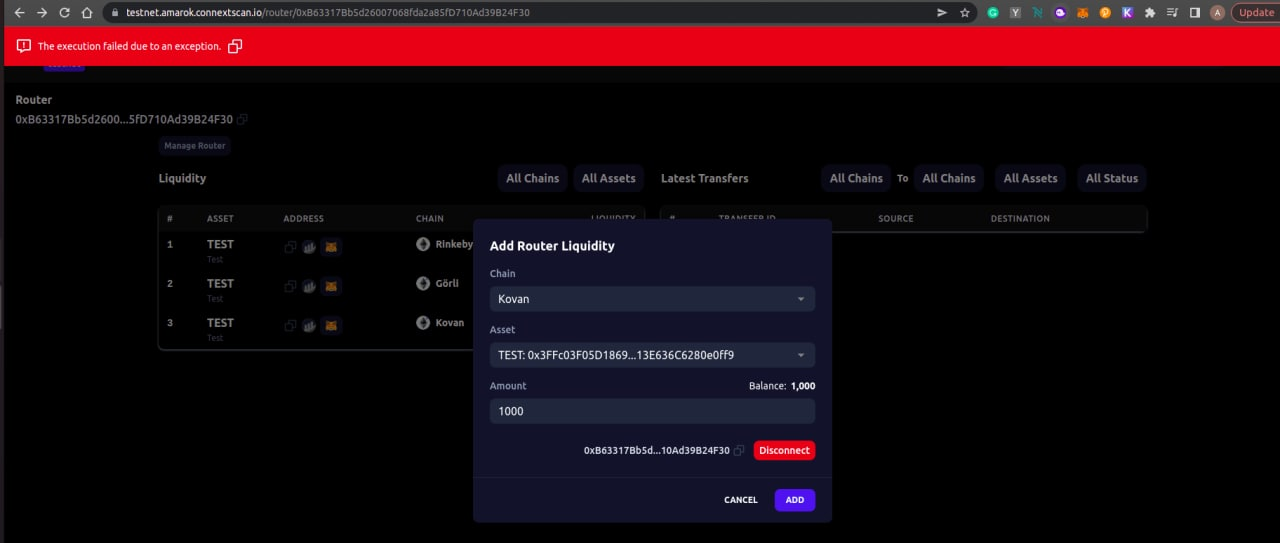1280x543 pixels.
Task: Open the Extensions puzzle menu
Action: pyautogui.click(x=1150, y=13)
